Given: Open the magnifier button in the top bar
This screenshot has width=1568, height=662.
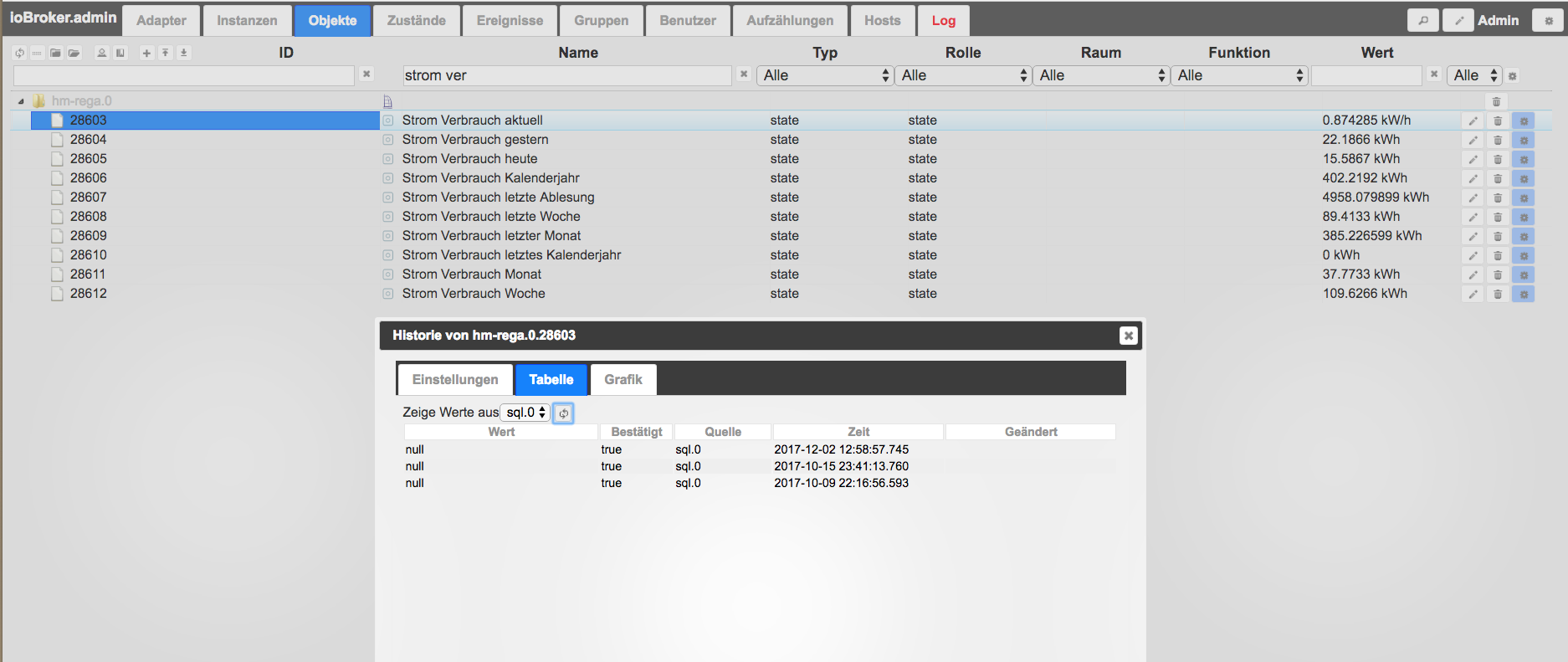Looking at the screenshot, I should (x=1423, y=20).
